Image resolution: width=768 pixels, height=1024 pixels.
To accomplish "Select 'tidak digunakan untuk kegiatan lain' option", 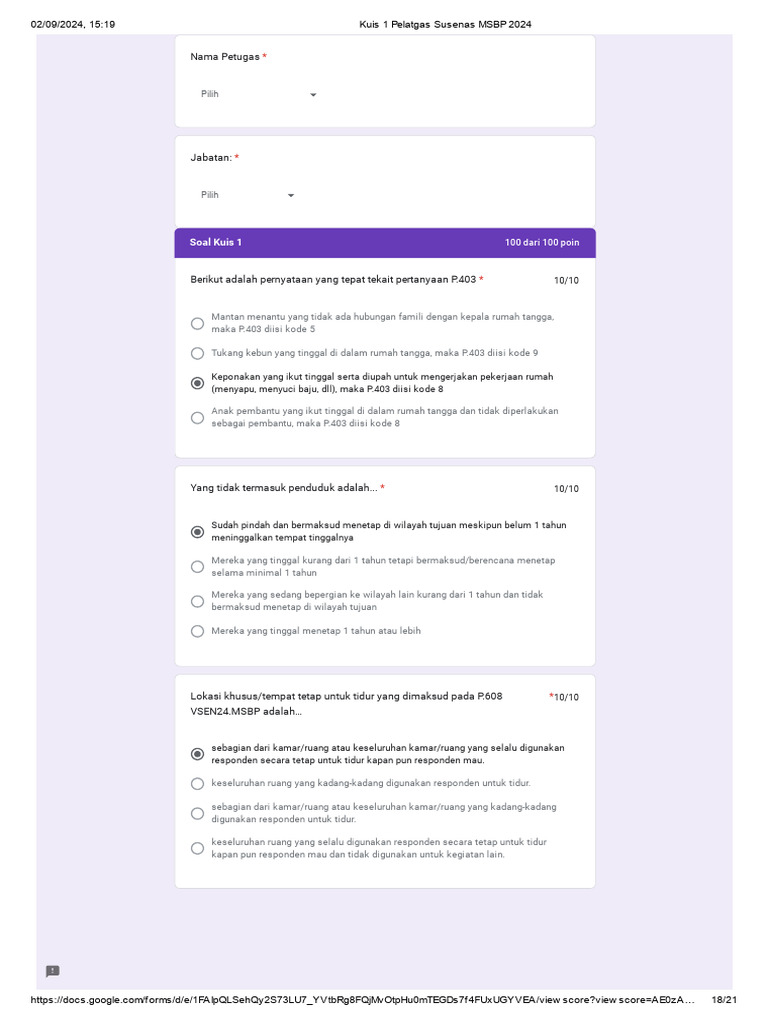I will coord(197,848).
